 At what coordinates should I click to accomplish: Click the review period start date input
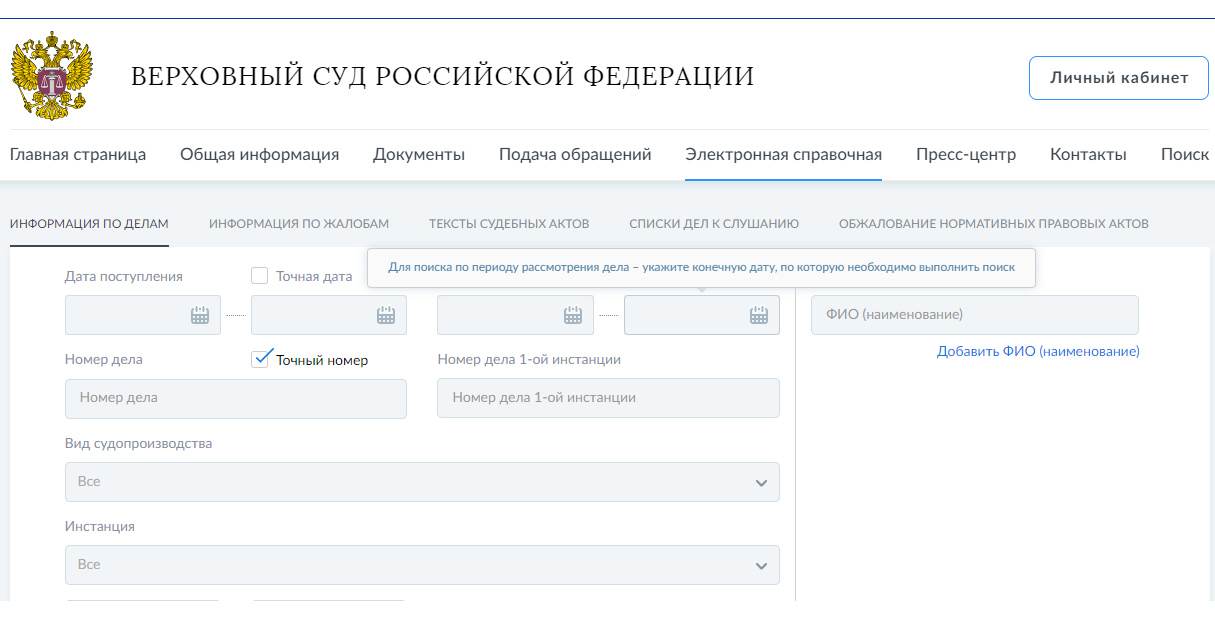coord(515,315)
